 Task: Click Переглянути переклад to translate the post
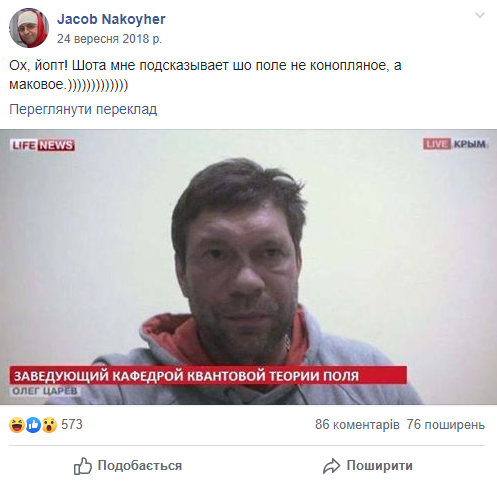(x=83, y=109)
